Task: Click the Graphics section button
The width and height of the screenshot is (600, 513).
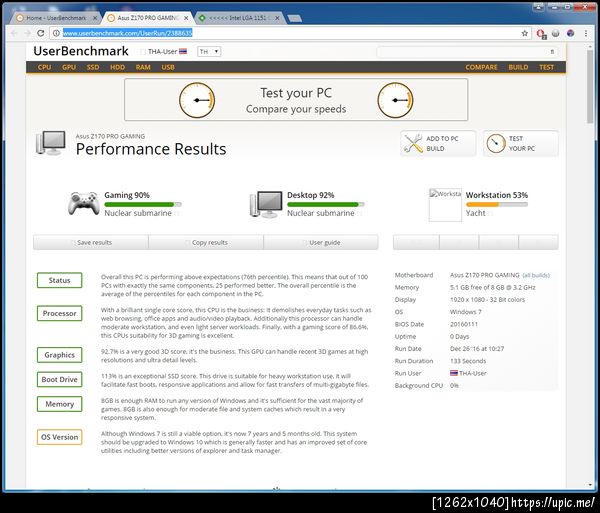Action: (59, 355)
